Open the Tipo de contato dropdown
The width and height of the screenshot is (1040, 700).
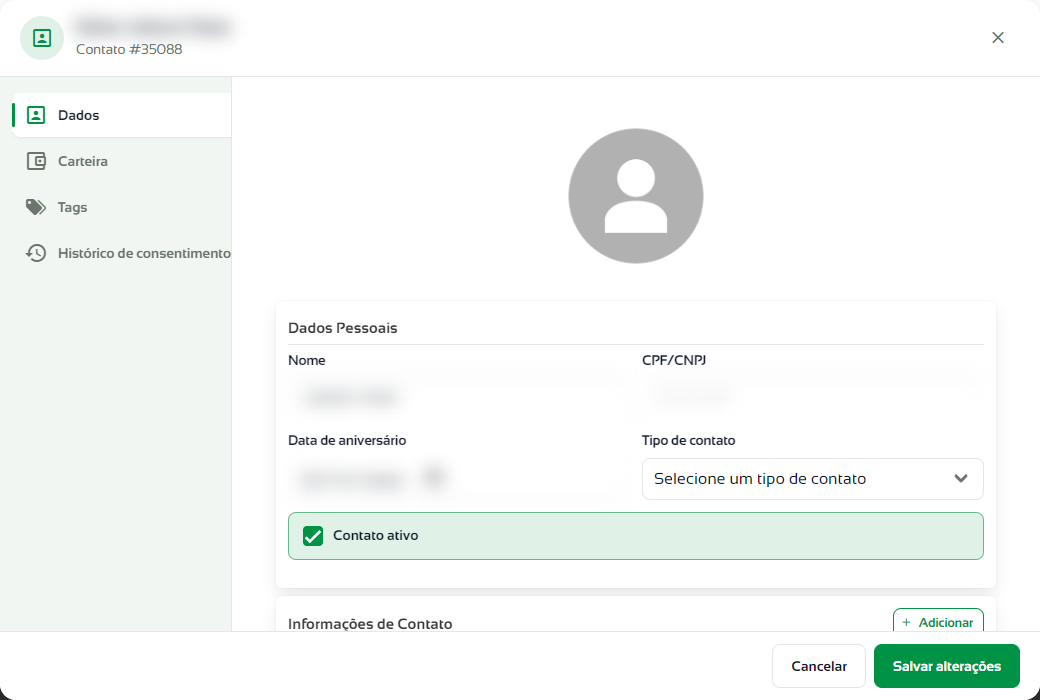click(x=812, y=479)
